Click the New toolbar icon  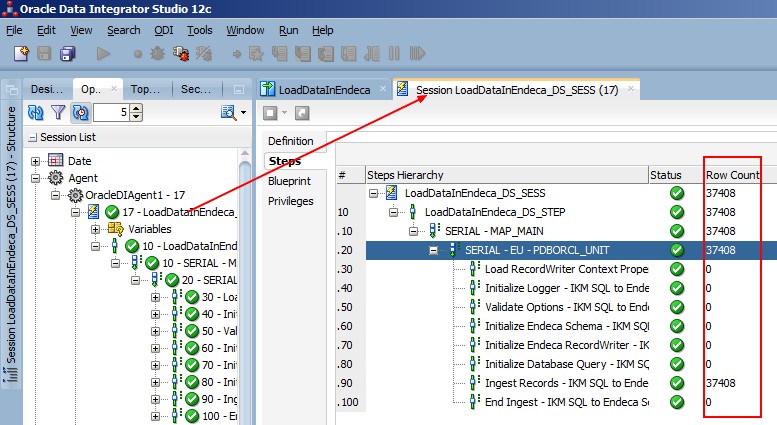point(20,53)
